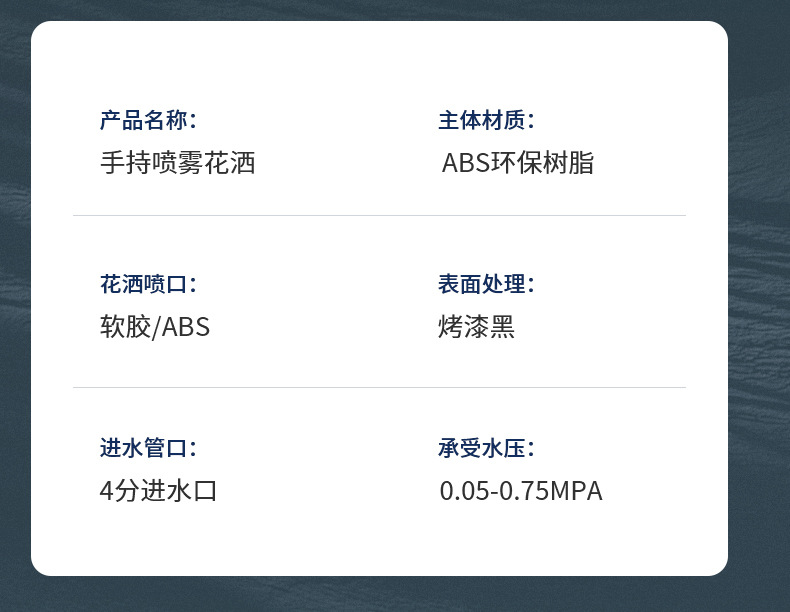Click the 花洒 characters in 手持喷雾花洒

pyautogui.click(x=230, y=162)
